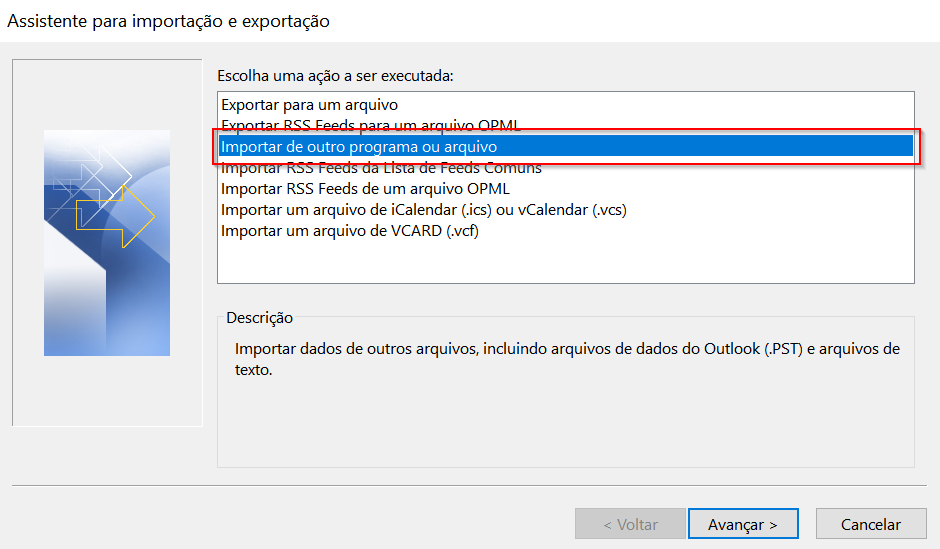Cancel the import and export wizard

click(x=870, y=524)
